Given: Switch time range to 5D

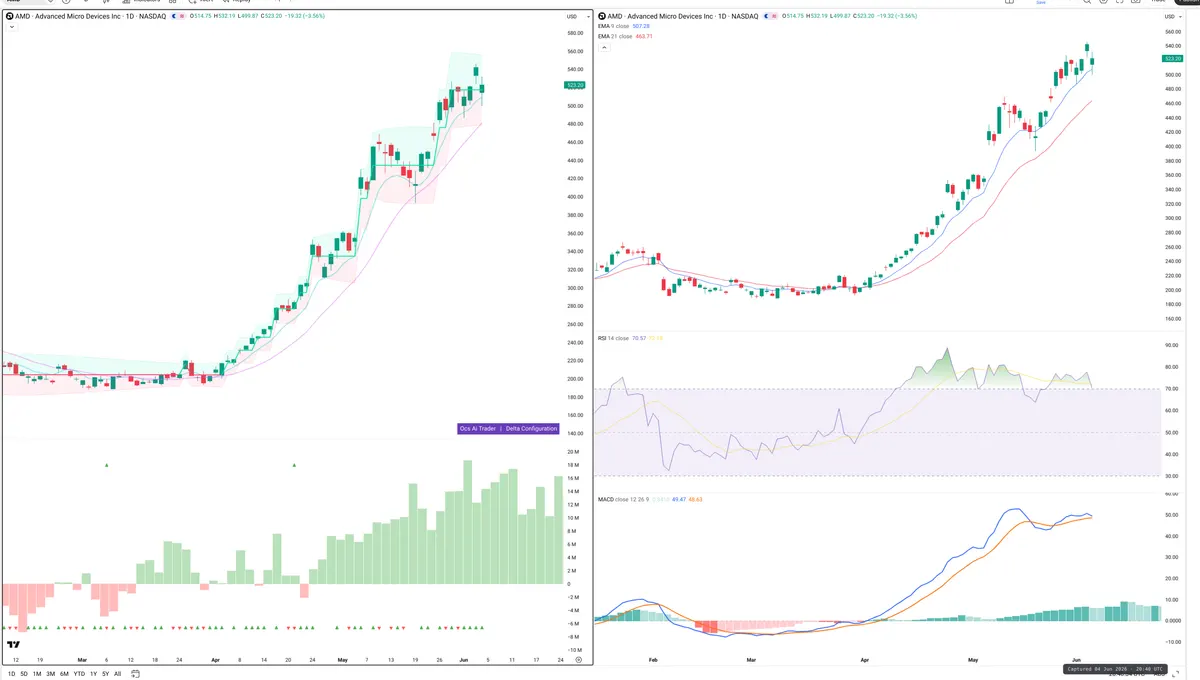Looking at the screenshot, I should point(24,674).
